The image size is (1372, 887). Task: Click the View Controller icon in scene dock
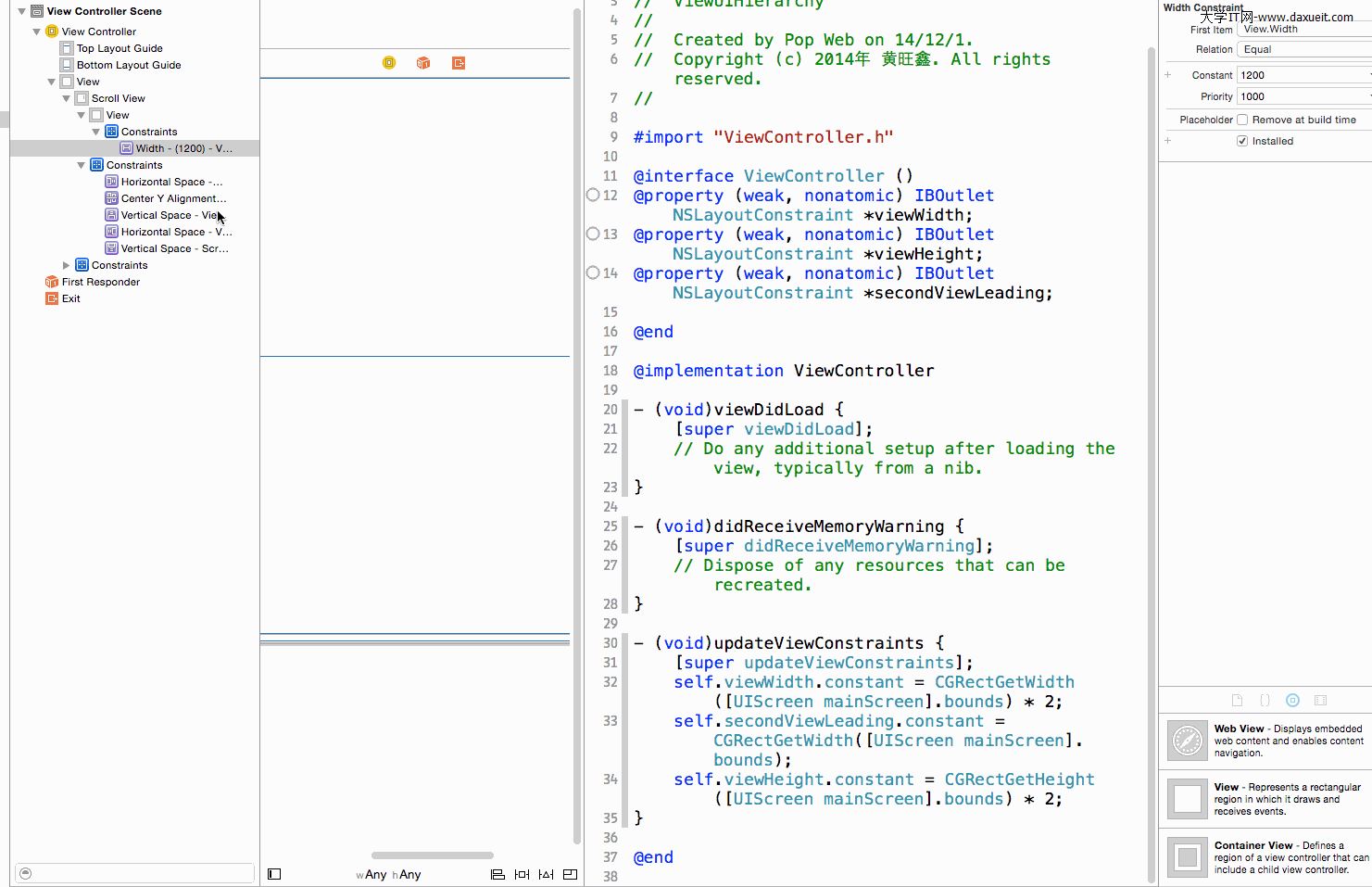pos(389,63)
